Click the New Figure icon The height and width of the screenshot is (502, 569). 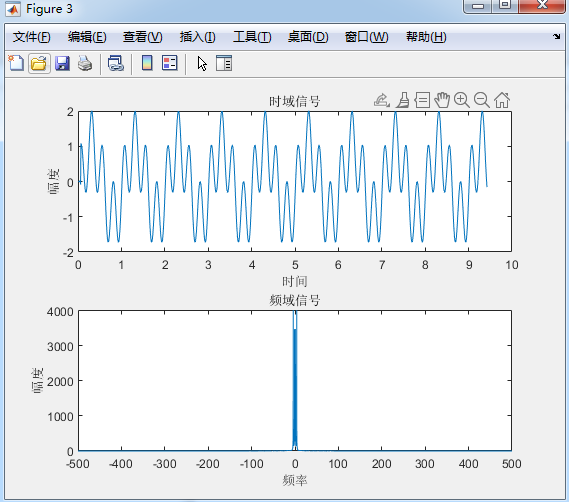click(x=16, y=64)
